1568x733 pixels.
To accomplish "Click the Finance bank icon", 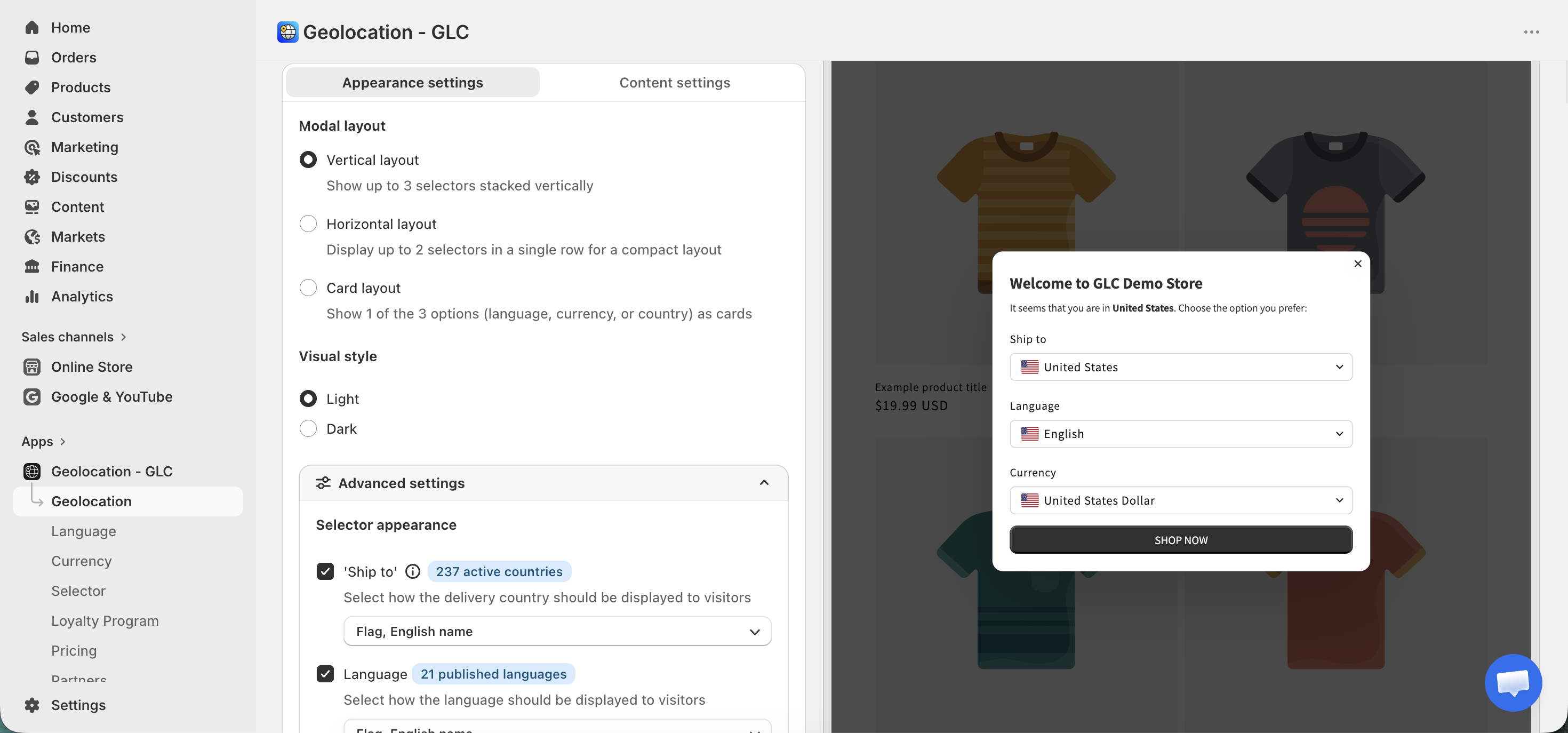I will (31, 266).
